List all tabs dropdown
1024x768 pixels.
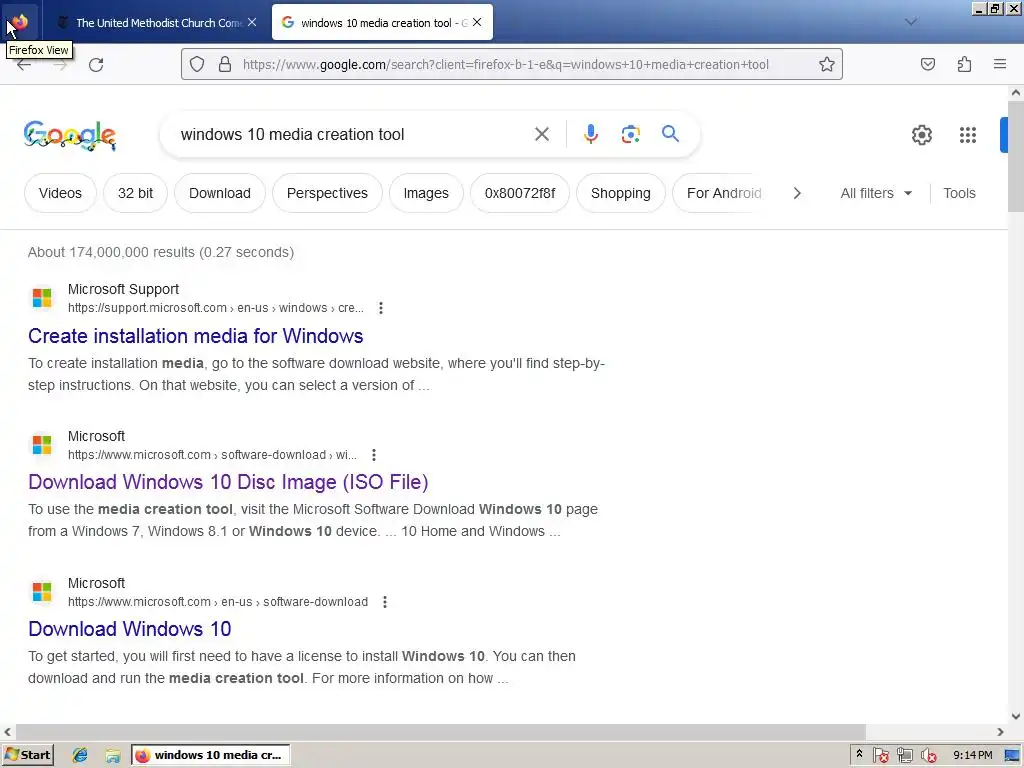(x=910, y=22)
